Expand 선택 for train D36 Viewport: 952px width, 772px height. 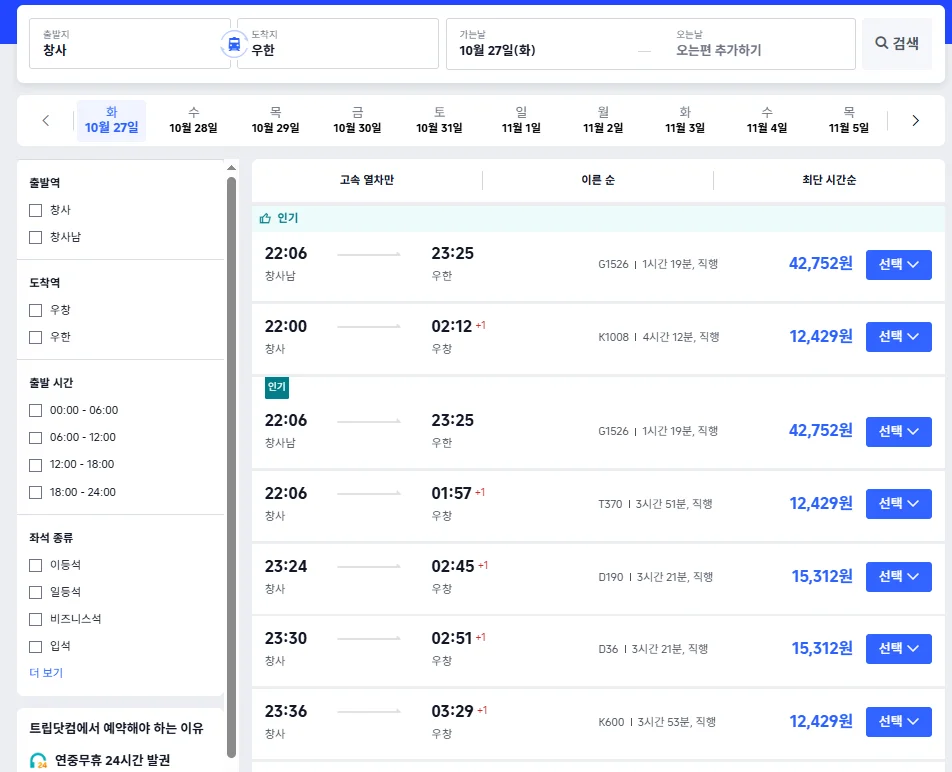click(899, 649)
